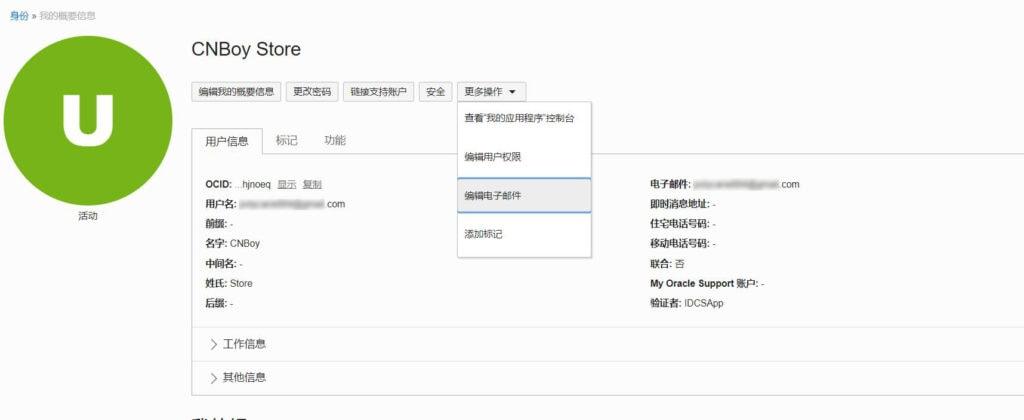
Task: Click the 验证者 value IDCSApp
Action: pyautogui.click(x=704, y=303)
